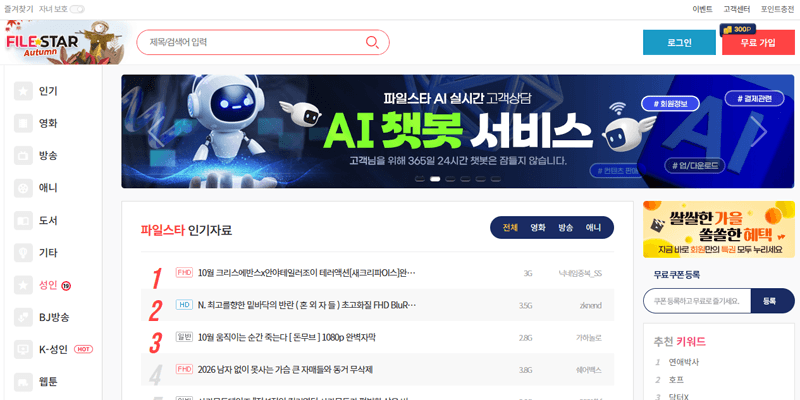Click keyword 연애박사
Image resolution: width=800 pixels, height=400 pixels.
(684, 362)
